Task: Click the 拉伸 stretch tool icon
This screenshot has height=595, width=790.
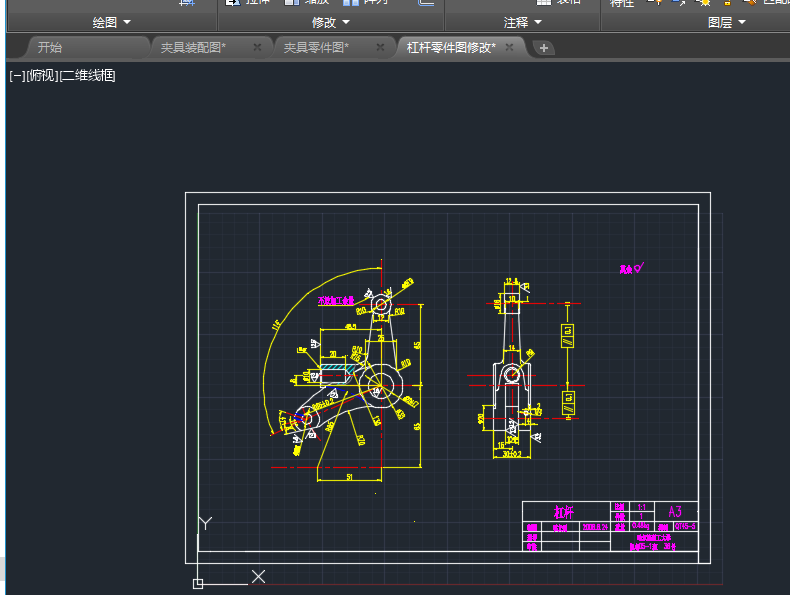Action: [x=232, y=3]
